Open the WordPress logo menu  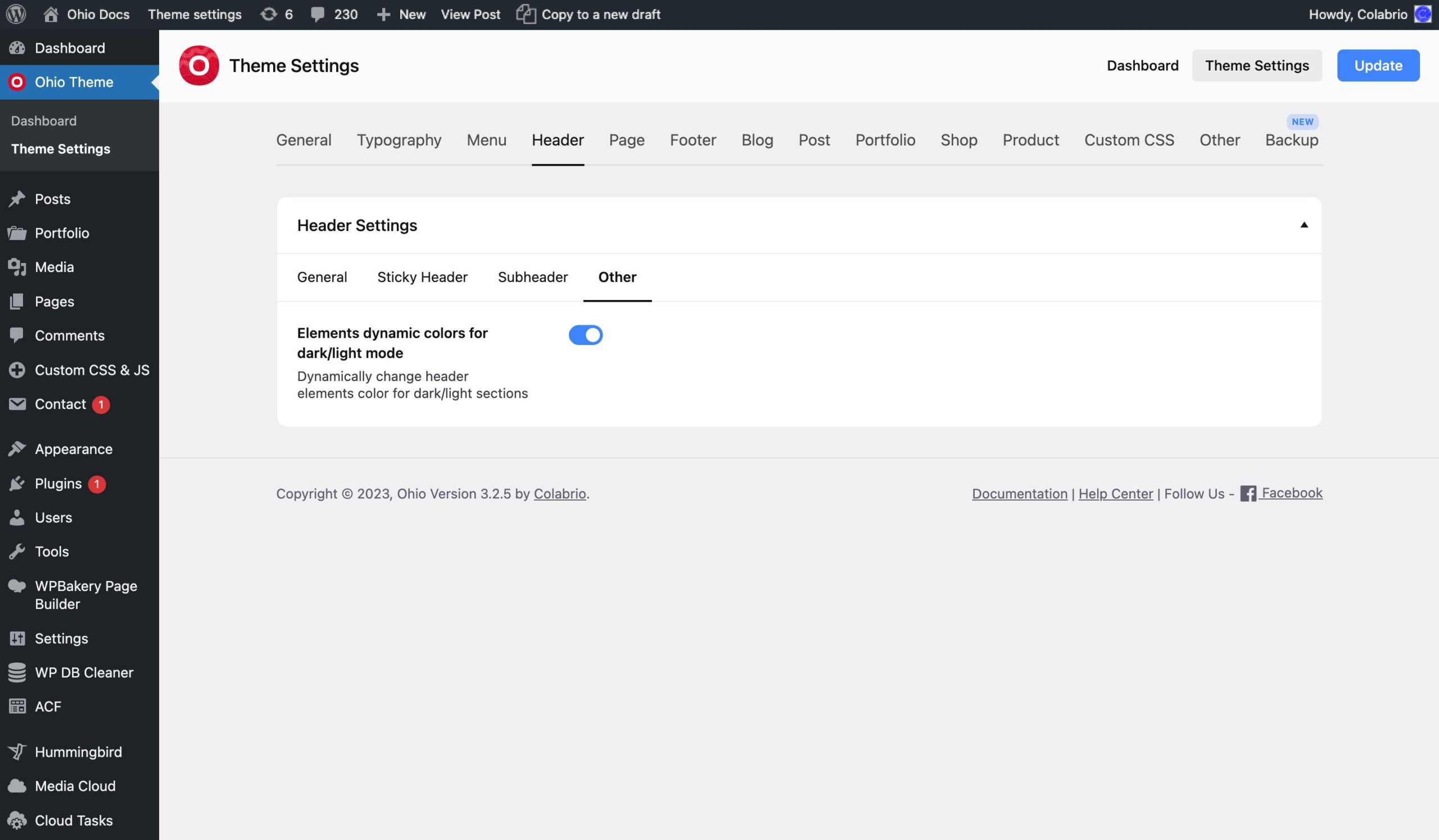pos(16,14)
